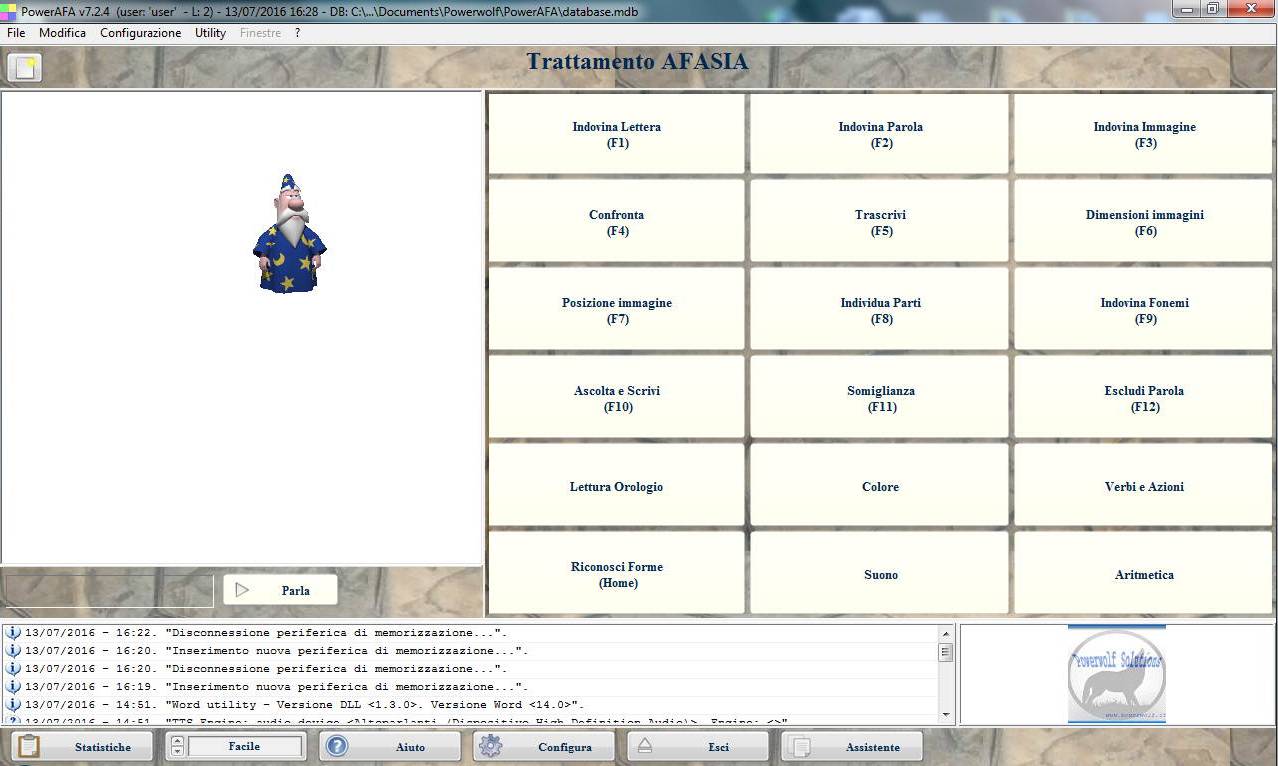The width and height of the screenshot is (1278, 766).
Task: Click the Powerwolf Solutions wolf logo
Action: point(1116,674)
